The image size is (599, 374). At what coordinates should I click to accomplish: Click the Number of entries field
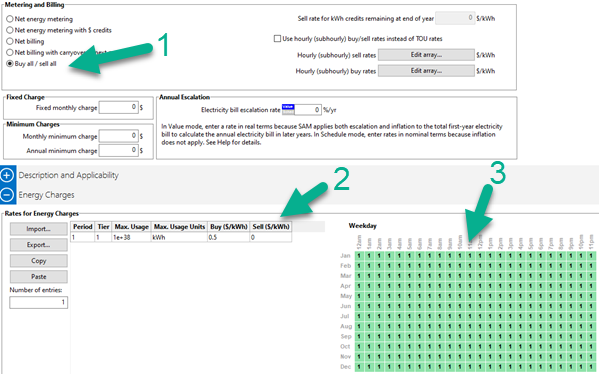[39, 302]
